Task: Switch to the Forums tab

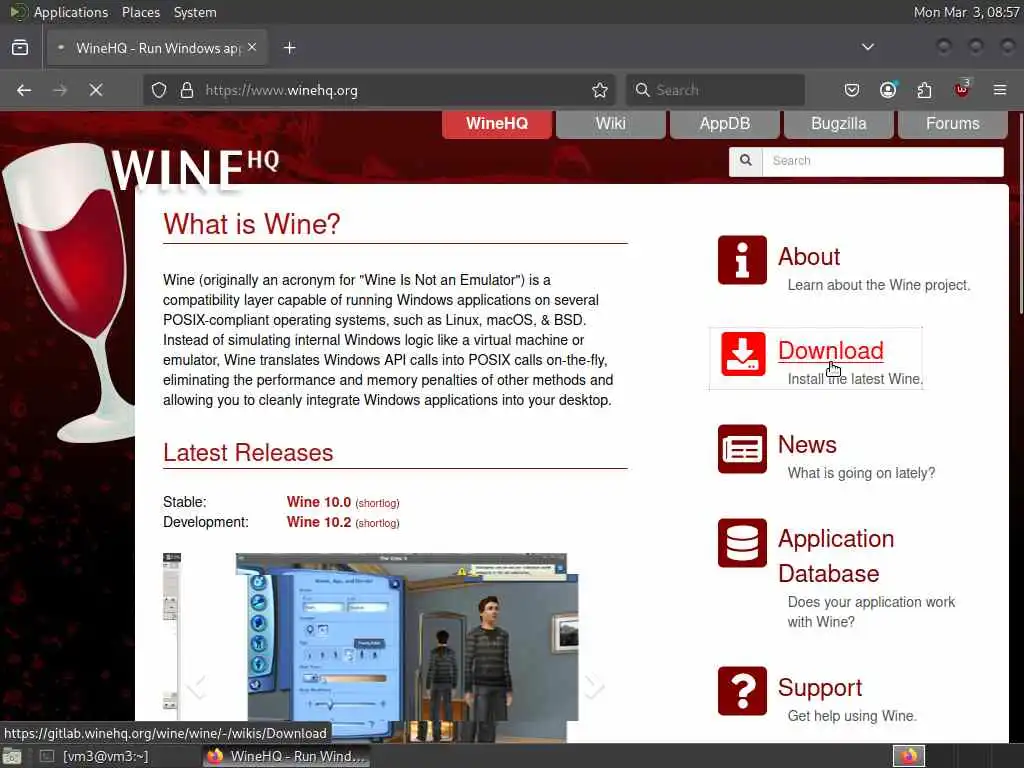Action: (952, 123)
